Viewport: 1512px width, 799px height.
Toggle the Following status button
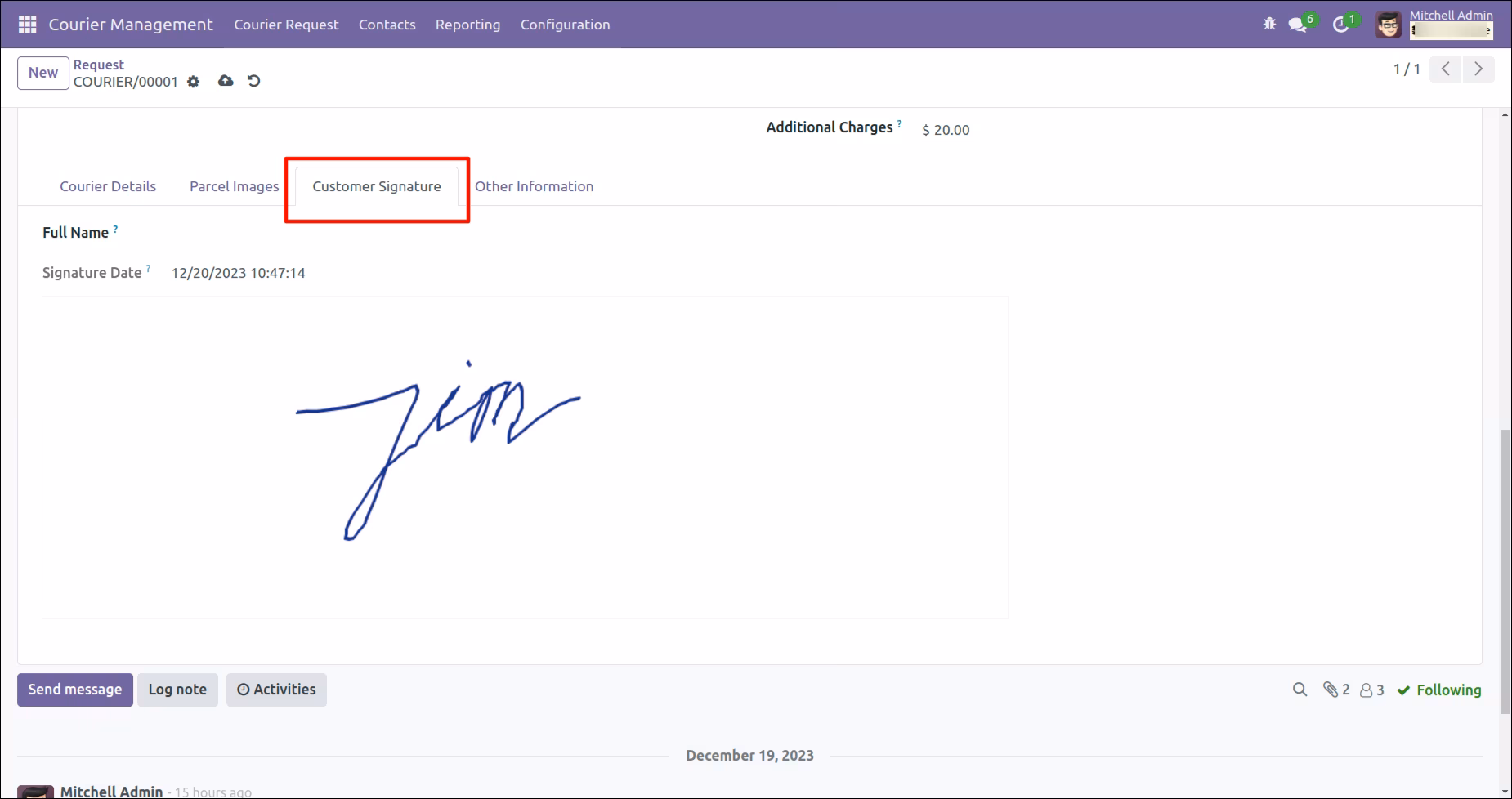point(1439,690)
